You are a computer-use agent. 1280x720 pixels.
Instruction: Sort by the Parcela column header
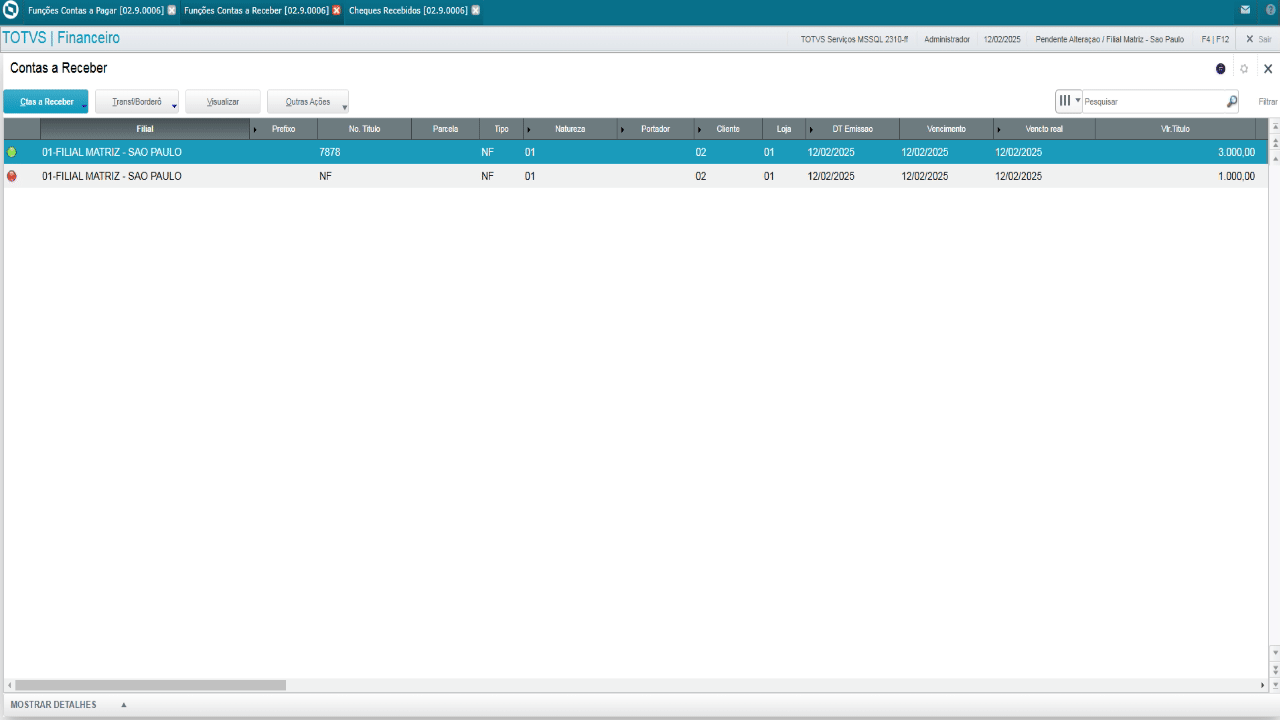[x=445, y=129]
